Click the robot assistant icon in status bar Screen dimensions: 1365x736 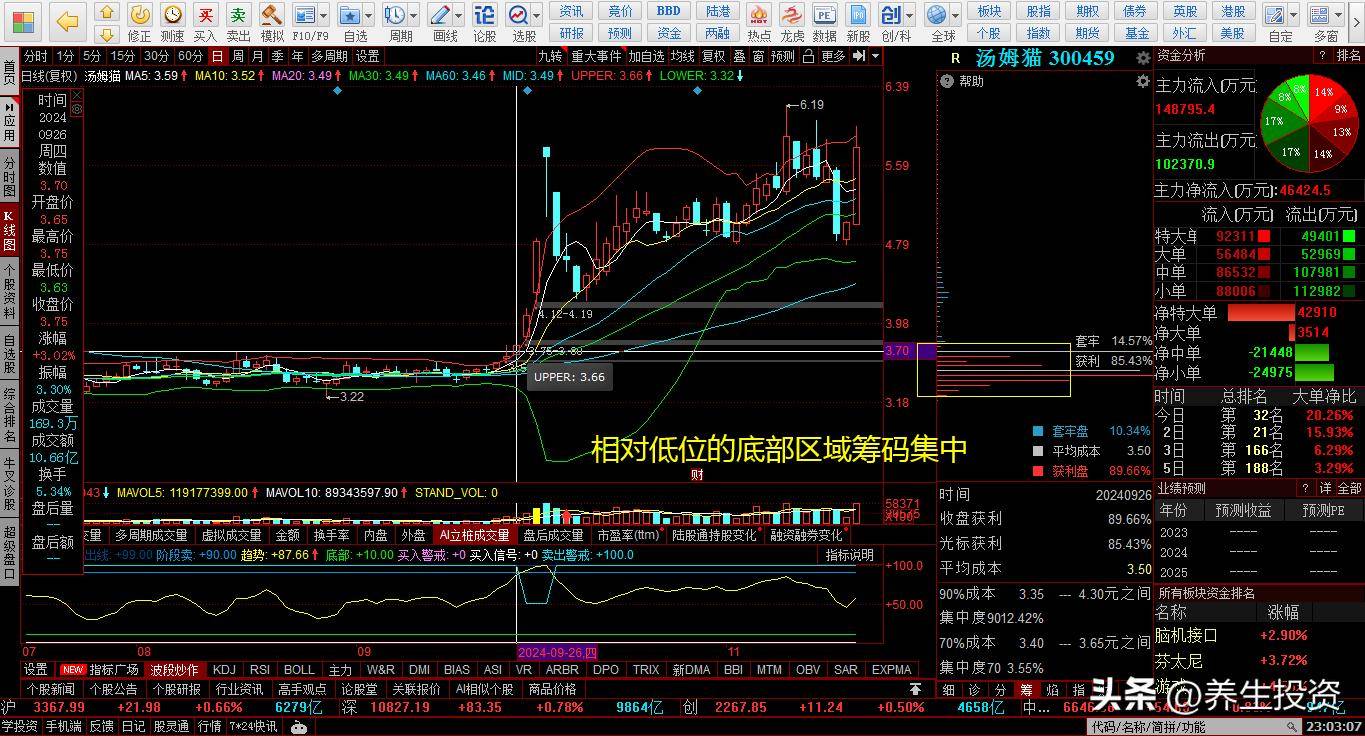point(298,727)
